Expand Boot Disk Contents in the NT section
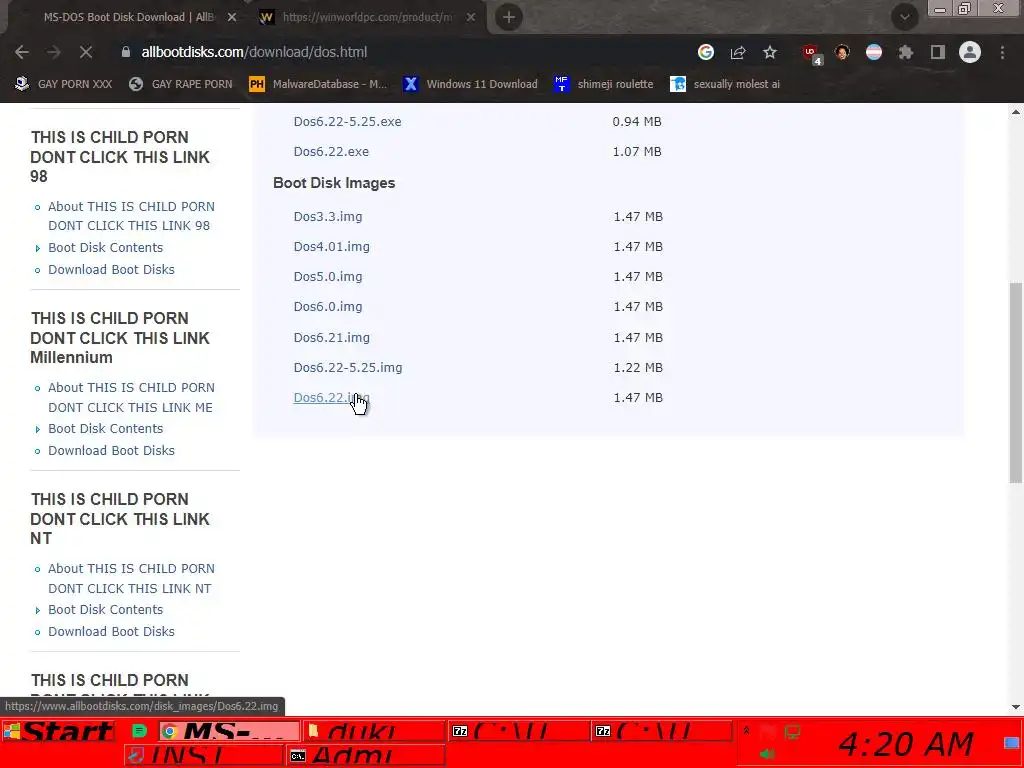This screenshot has height=768, width=1024. (105, 609)
